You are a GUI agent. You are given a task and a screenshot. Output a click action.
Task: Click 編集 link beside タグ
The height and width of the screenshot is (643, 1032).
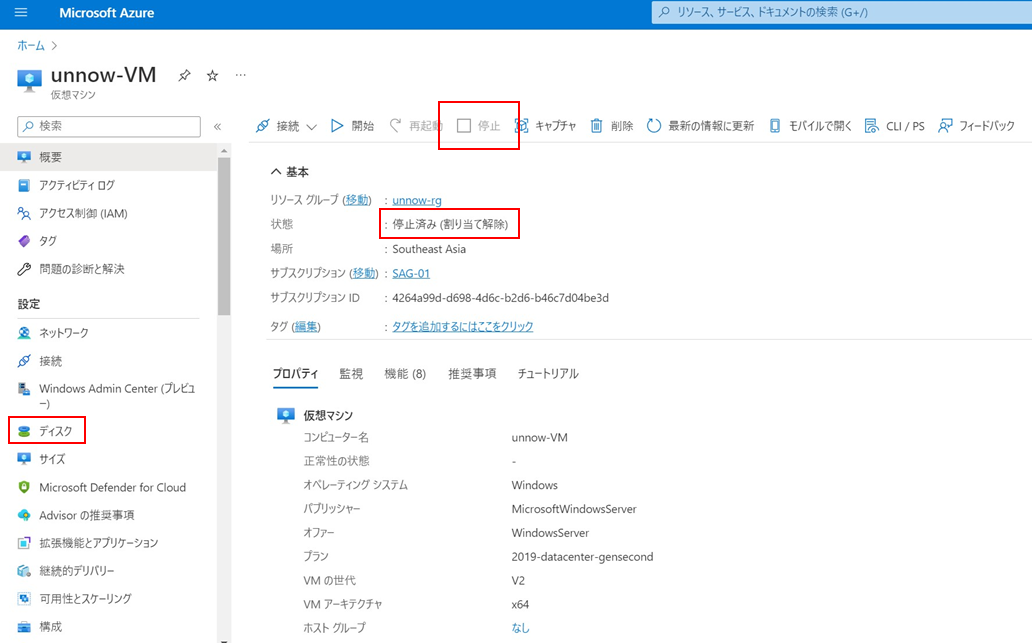click(x=306, y=326)
